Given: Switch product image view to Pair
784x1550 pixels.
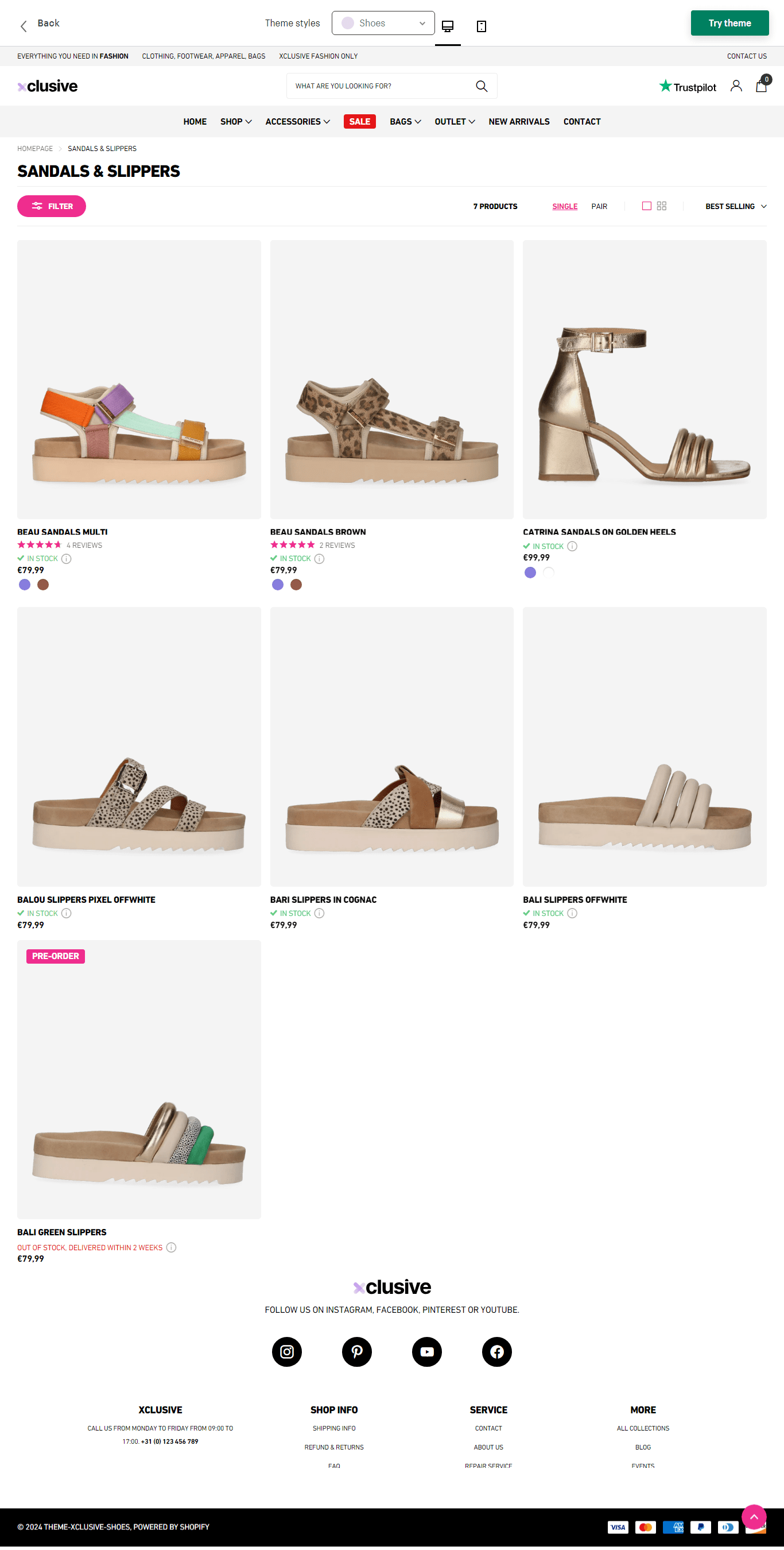Looking at the screenshot, I should 599,206.
